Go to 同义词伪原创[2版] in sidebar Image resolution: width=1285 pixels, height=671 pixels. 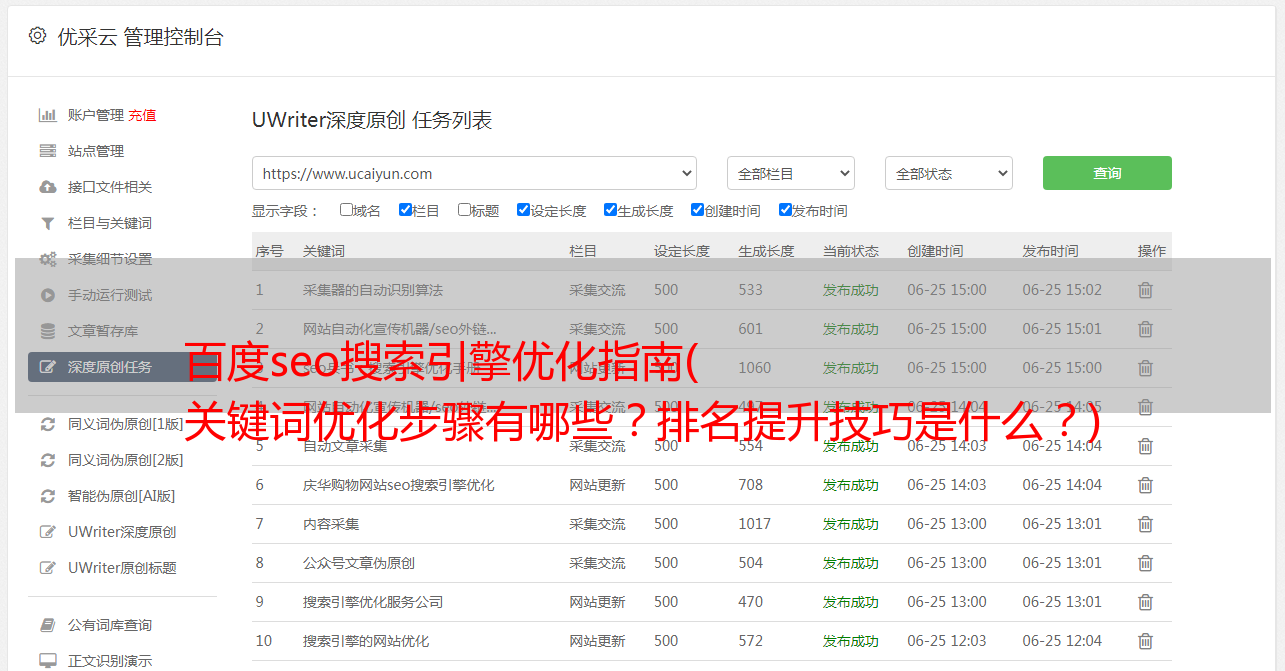(125, 460)
